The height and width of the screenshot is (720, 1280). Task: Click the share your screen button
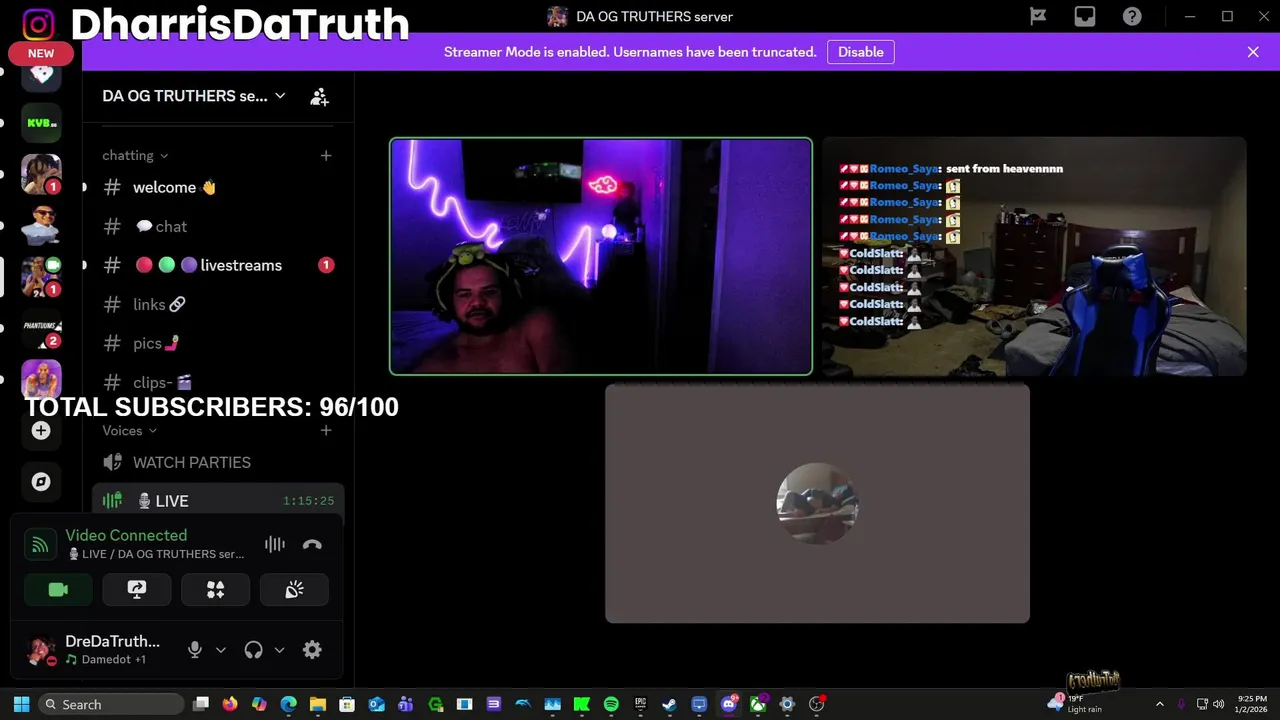[137, 590]
